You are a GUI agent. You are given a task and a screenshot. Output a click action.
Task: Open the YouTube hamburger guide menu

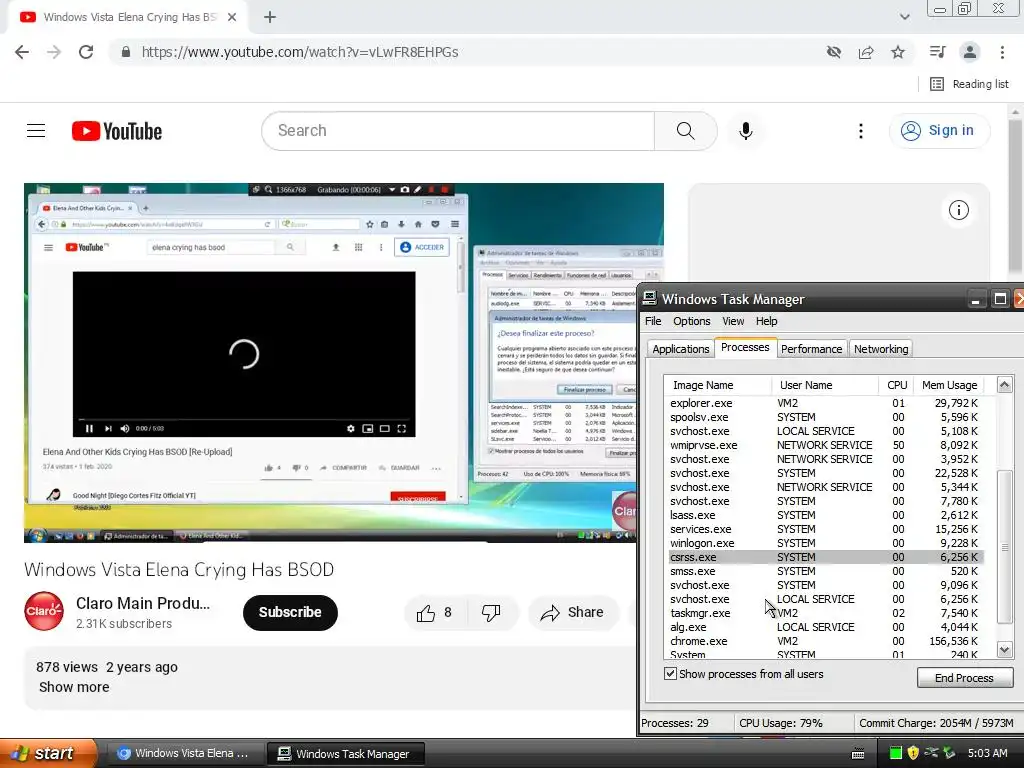coord(36,131)
